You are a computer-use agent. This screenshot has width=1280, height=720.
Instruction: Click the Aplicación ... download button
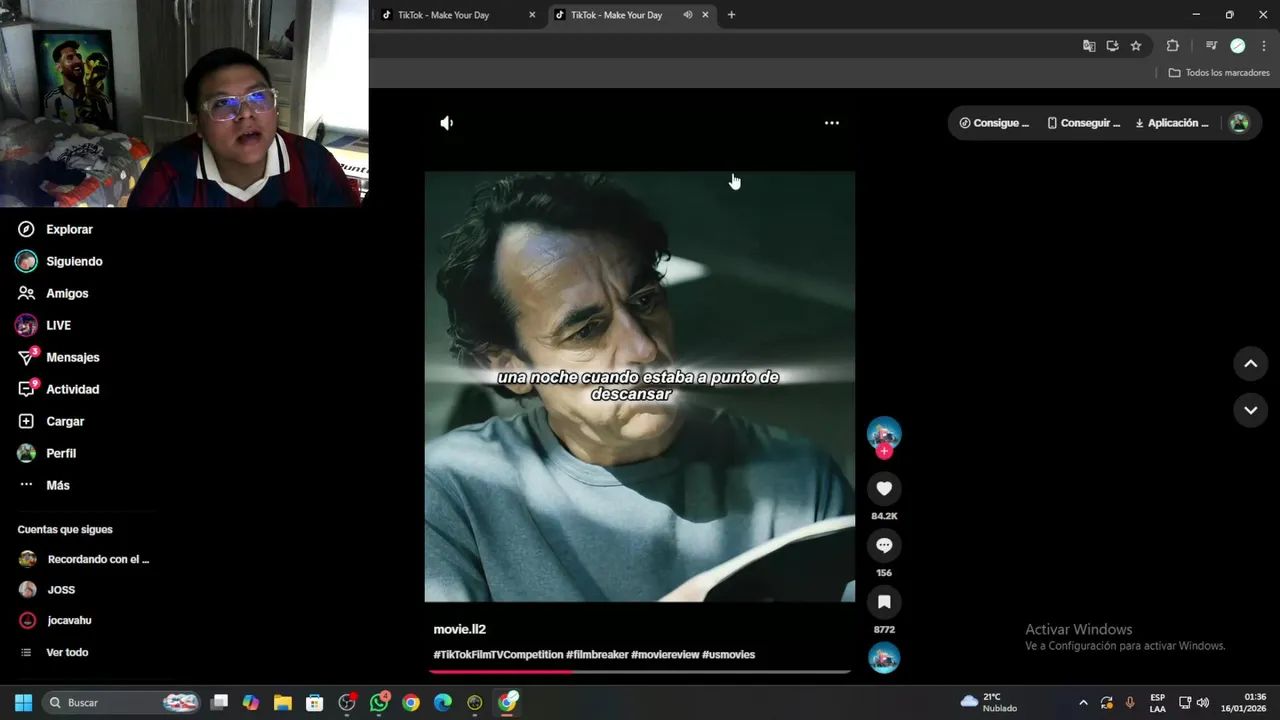click(1172, 123)
